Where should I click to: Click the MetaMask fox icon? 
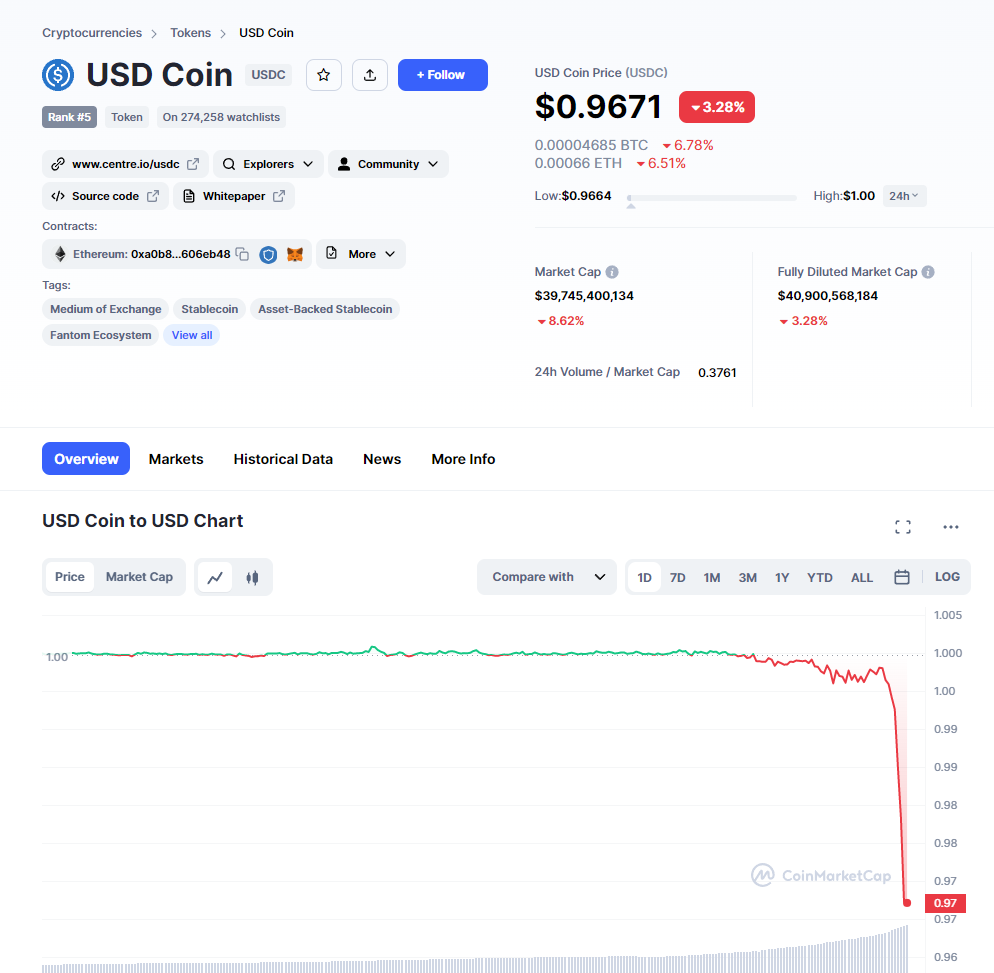click(295, 254)
